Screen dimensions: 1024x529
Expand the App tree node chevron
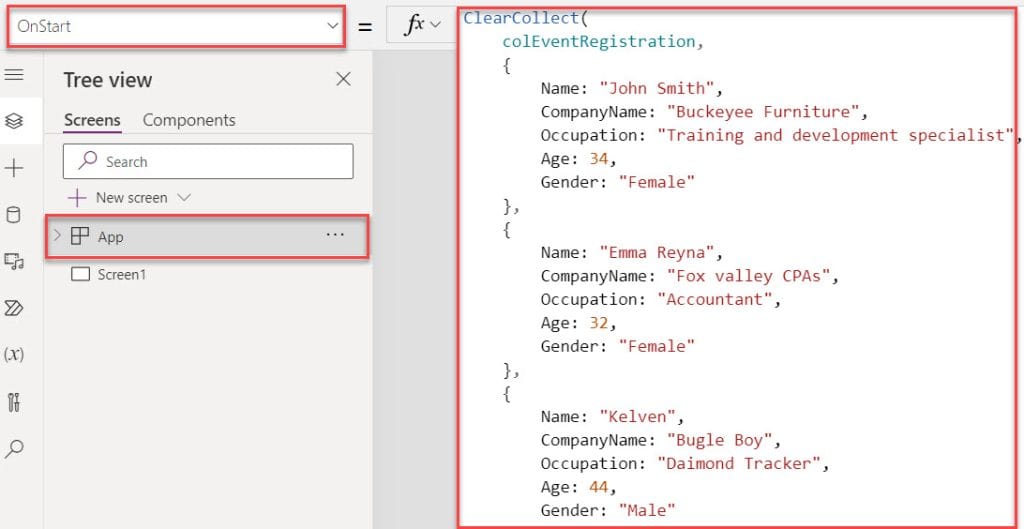57,236
